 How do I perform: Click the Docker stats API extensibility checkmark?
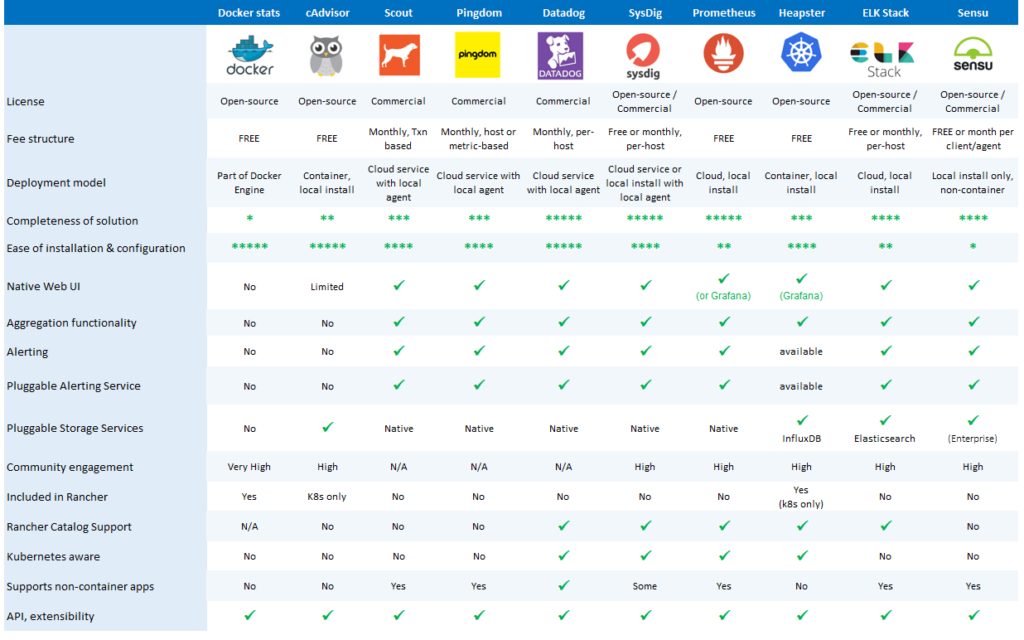(249, 615)
